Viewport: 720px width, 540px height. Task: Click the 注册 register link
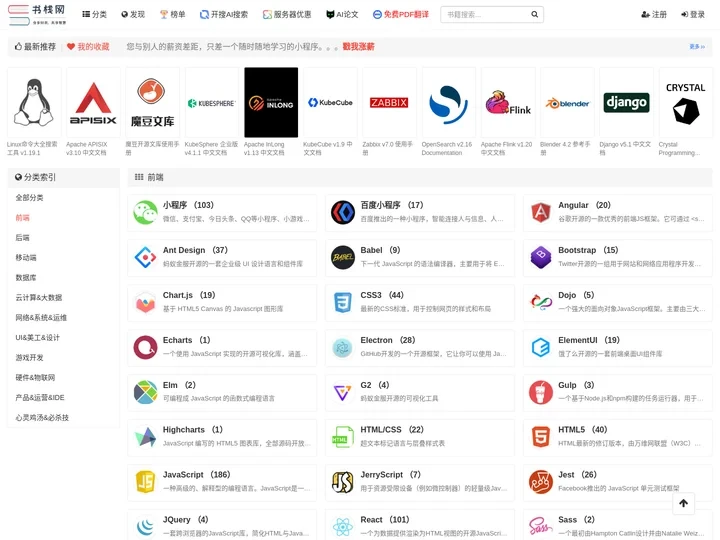654,15
